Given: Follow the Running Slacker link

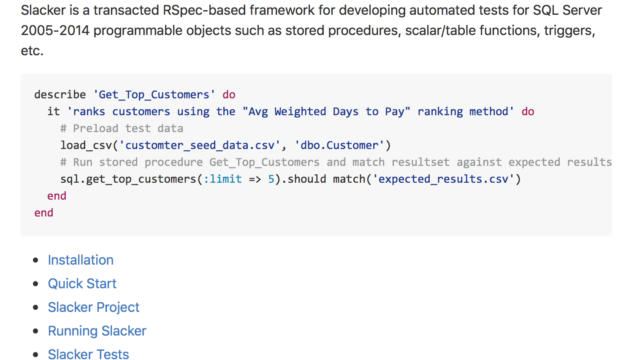Looking at the screenshot, I should point(97,331).
